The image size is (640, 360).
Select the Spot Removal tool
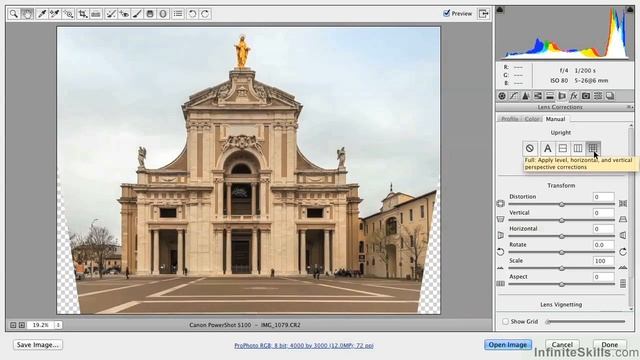point(111,14)
